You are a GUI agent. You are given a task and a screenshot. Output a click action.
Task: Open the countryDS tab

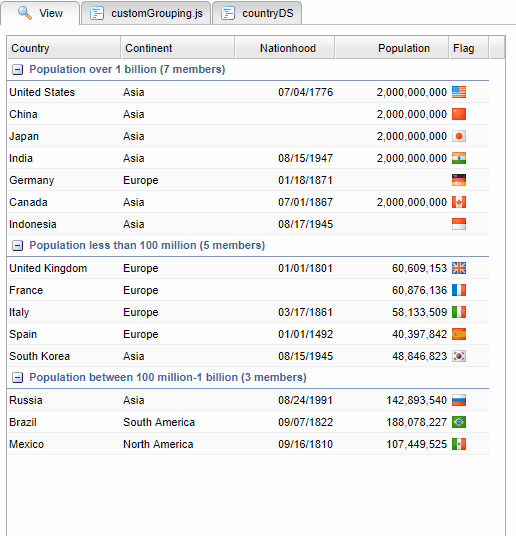click(257, 13)
